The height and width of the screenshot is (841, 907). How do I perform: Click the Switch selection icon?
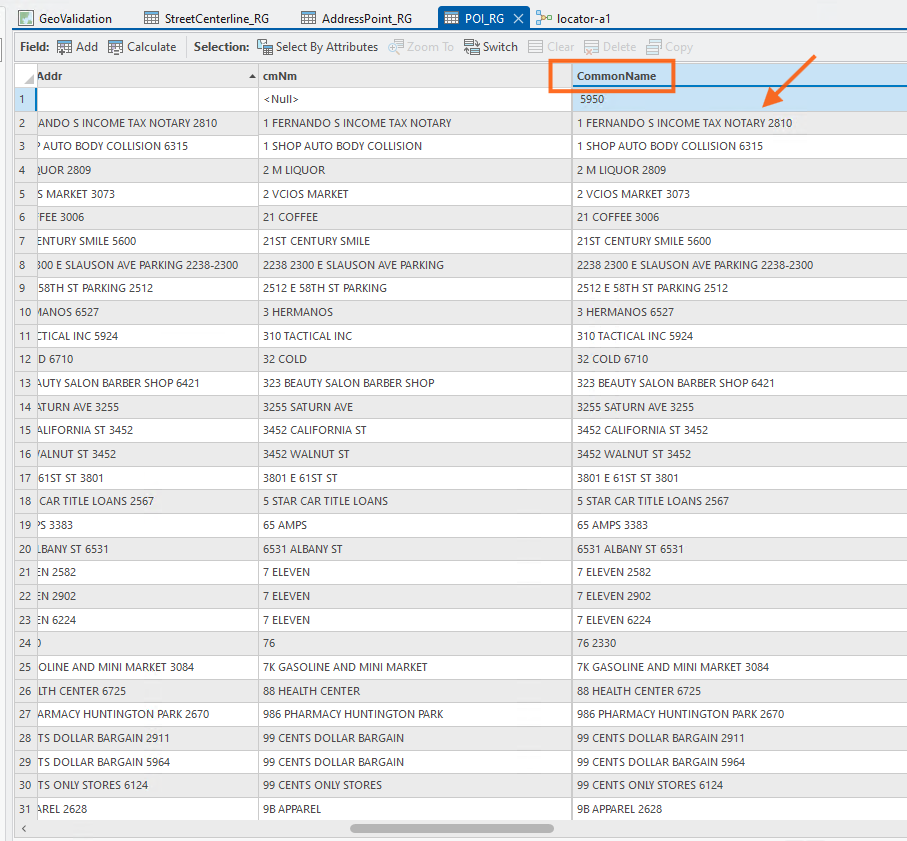(472, 47)
